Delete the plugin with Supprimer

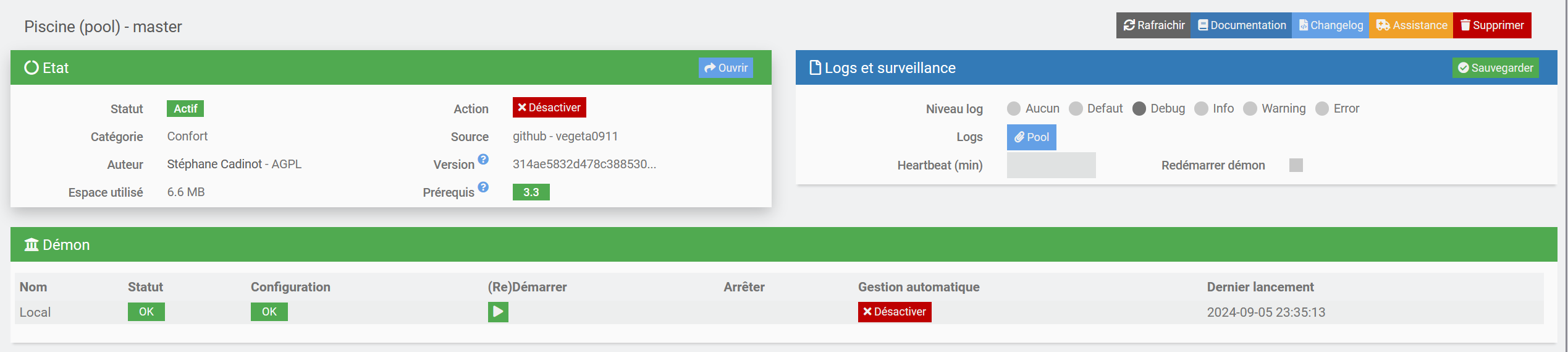1491,25
